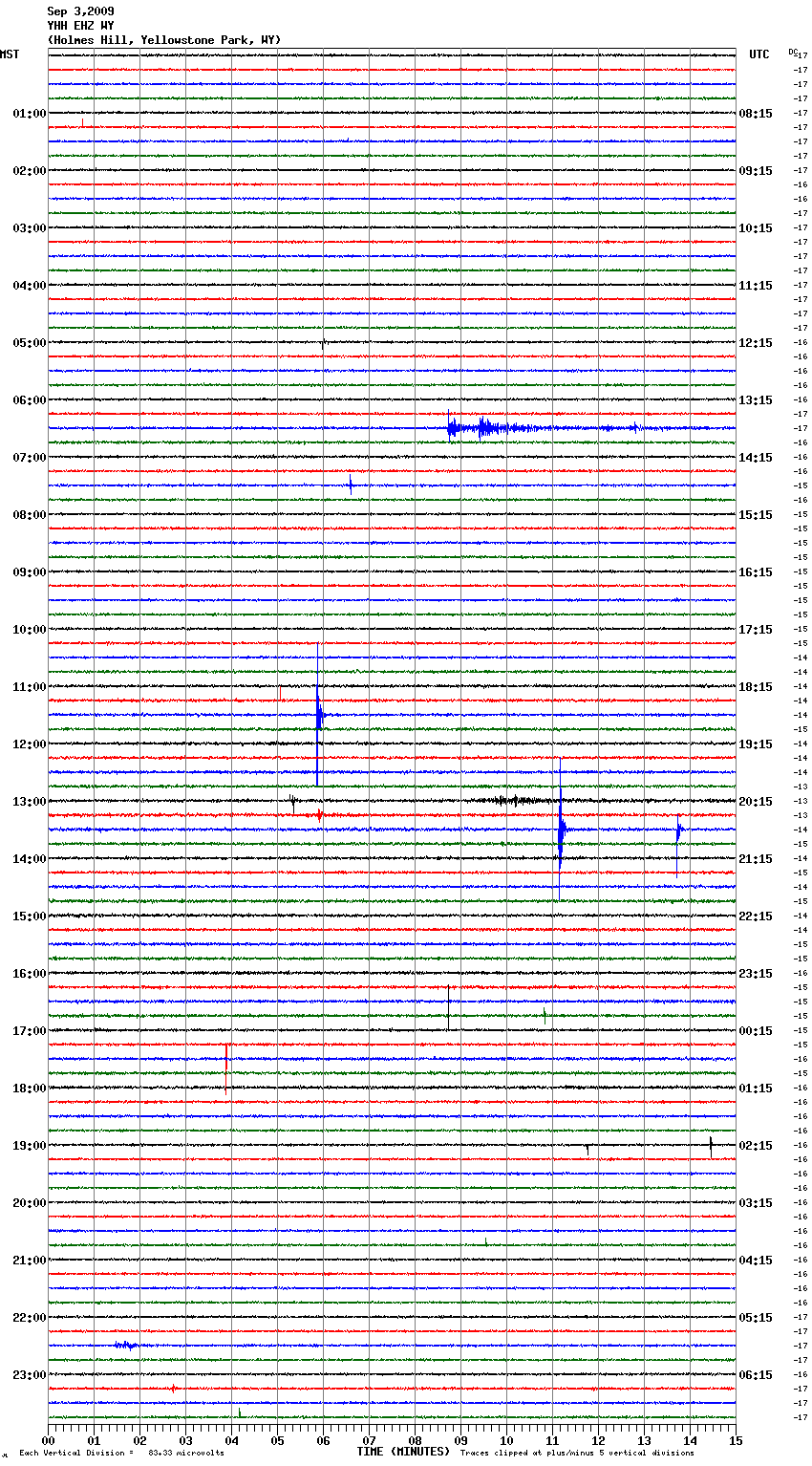This screenshot has height=1466, width=812.
Task: Click the blue wiggle burst after 22:00 MST
Action: [x=126, y=1345]
